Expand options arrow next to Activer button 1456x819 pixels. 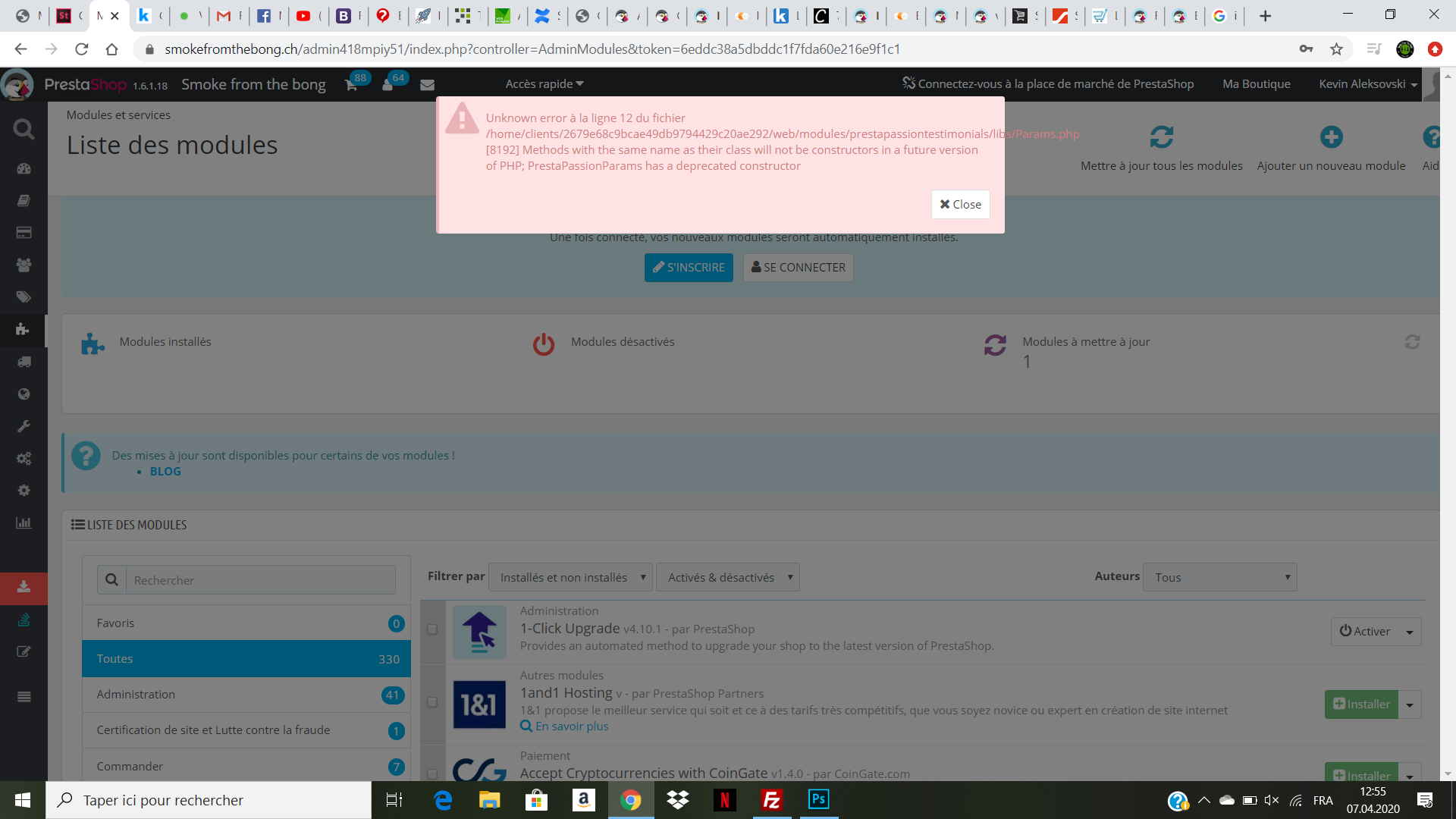(1410, 632)
